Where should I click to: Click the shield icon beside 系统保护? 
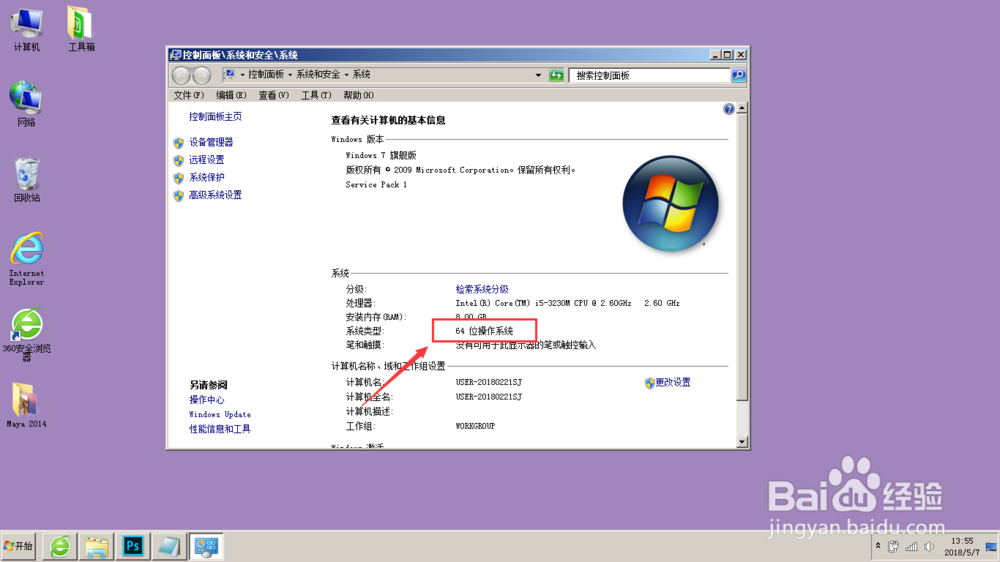pos(179,178)
